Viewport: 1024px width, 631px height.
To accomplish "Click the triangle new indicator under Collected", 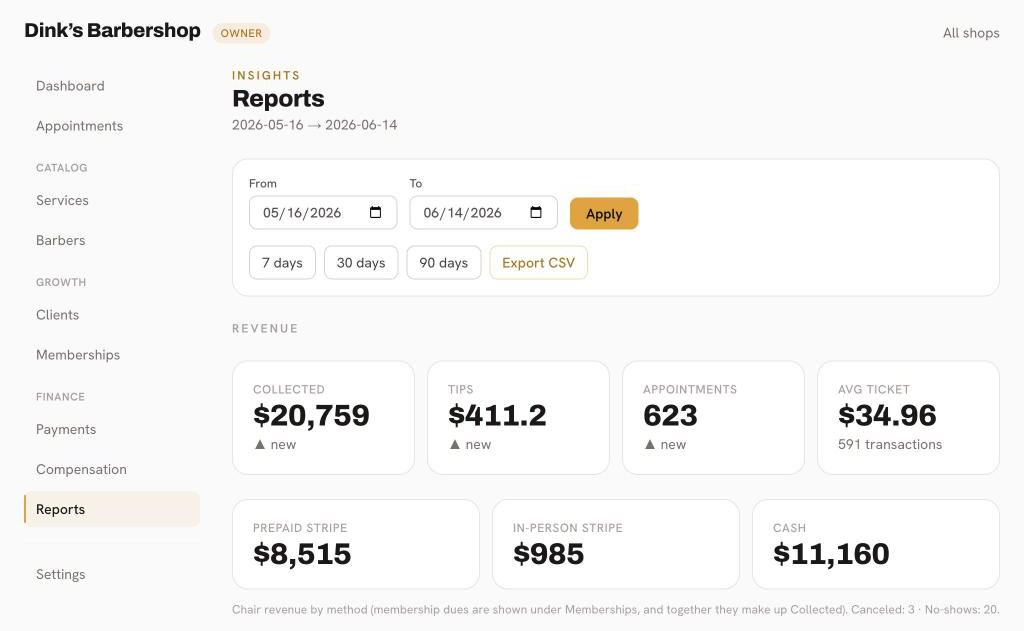I will (275, 444).
